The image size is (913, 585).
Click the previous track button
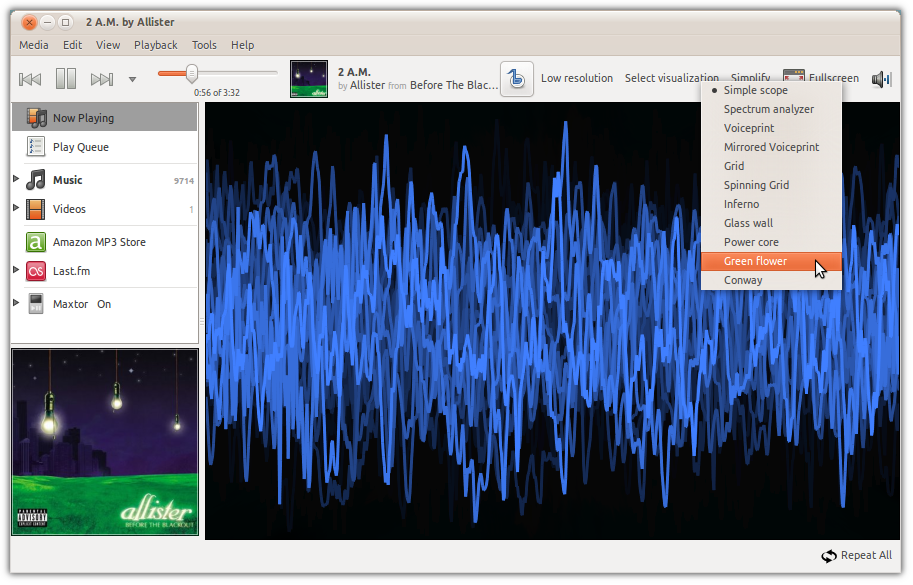tap(30, 79)
